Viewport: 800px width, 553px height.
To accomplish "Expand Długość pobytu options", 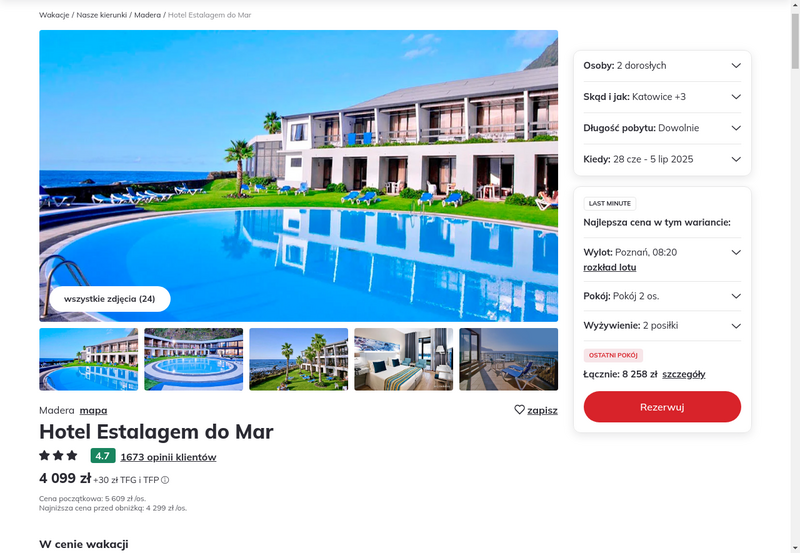I will pos(662,128).
